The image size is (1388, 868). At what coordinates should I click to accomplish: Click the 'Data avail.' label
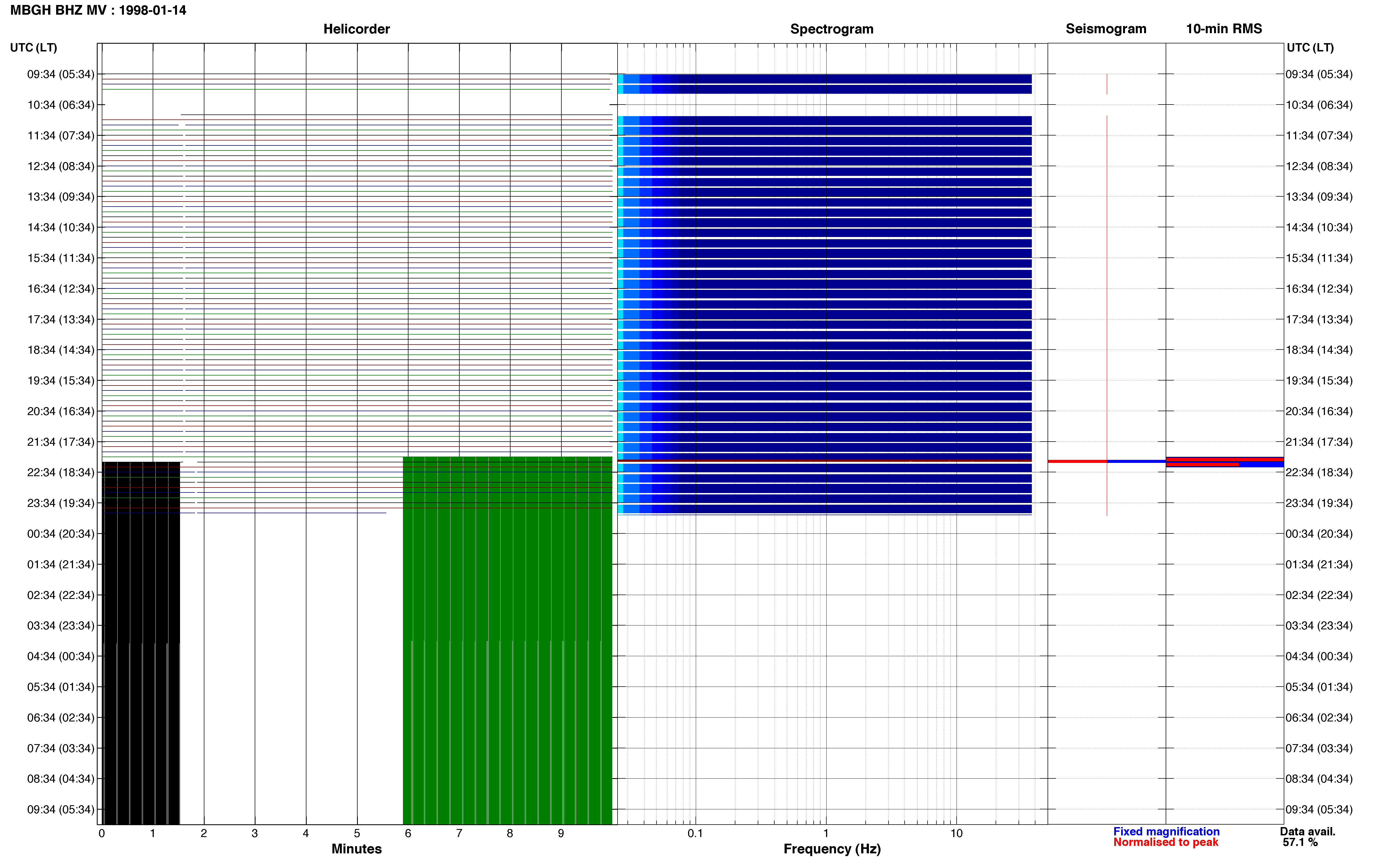click(1308, 831)
